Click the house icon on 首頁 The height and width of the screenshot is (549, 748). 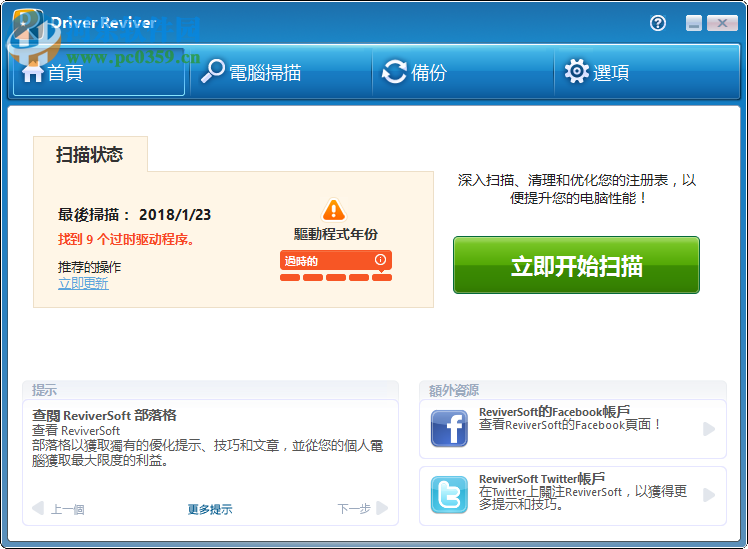pyautogui.click(x=33, y=72)
